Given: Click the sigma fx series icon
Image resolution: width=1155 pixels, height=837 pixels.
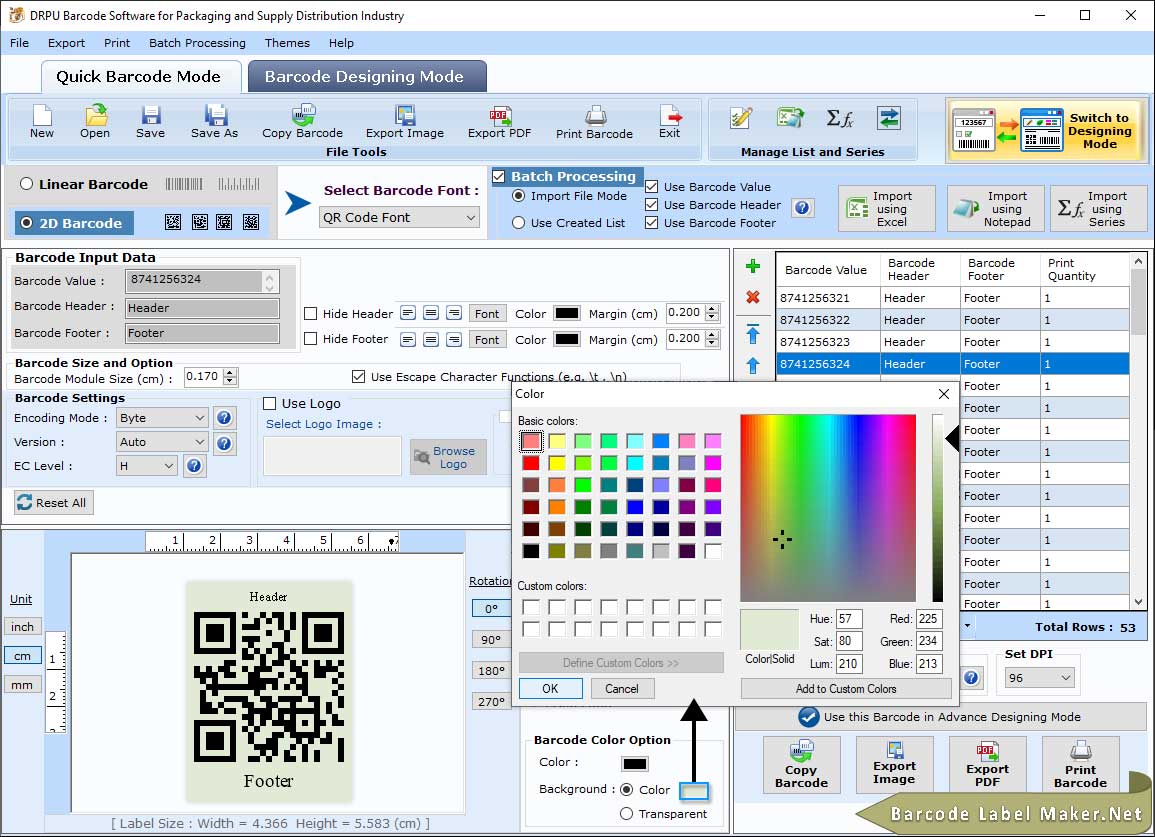Looking at the screenshot, I should click(x=840, y=118).
